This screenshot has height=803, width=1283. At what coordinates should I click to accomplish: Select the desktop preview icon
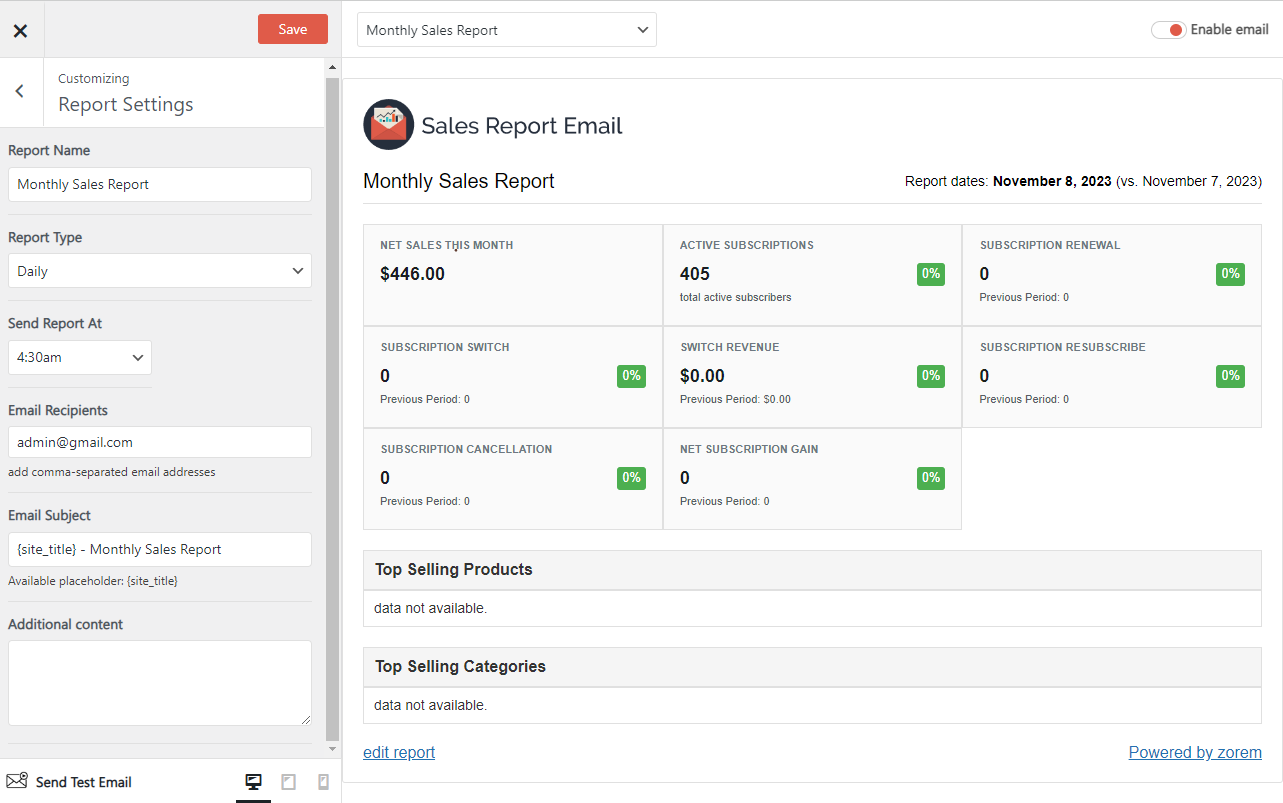253,781
